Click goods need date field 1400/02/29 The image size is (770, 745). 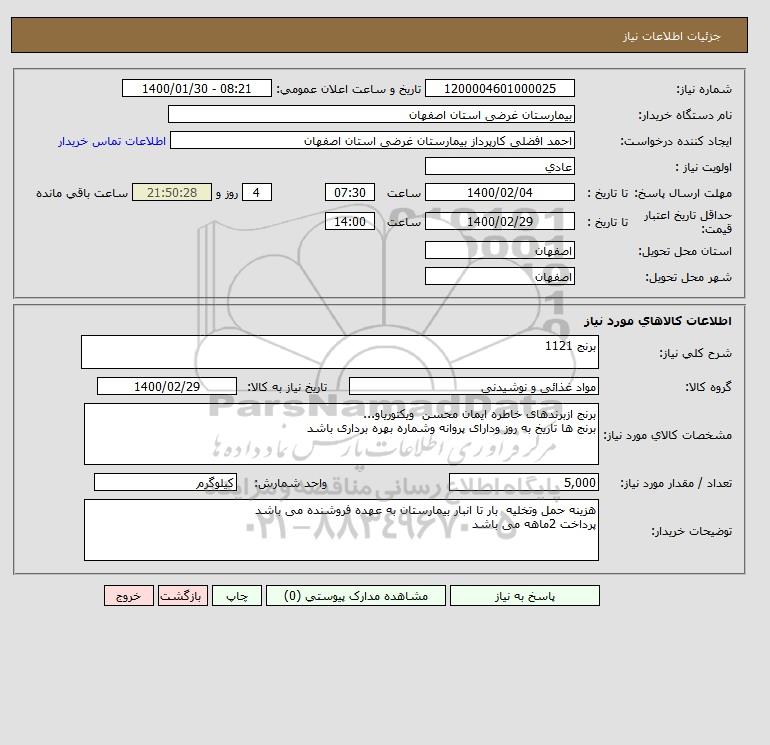[x=167, y=386]
